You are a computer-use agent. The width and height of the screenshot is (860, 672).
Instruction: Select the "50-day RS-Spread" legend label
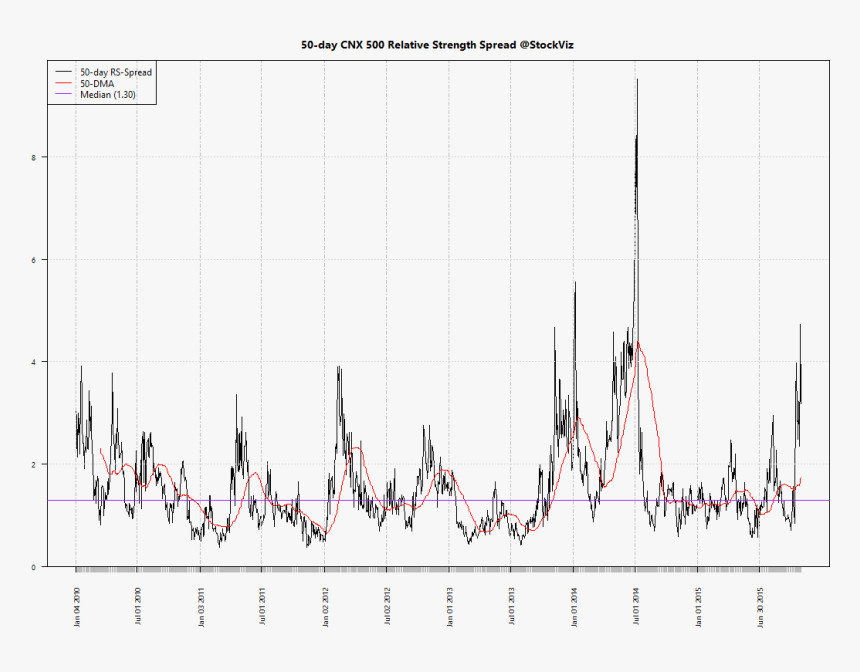coord(116,72)
